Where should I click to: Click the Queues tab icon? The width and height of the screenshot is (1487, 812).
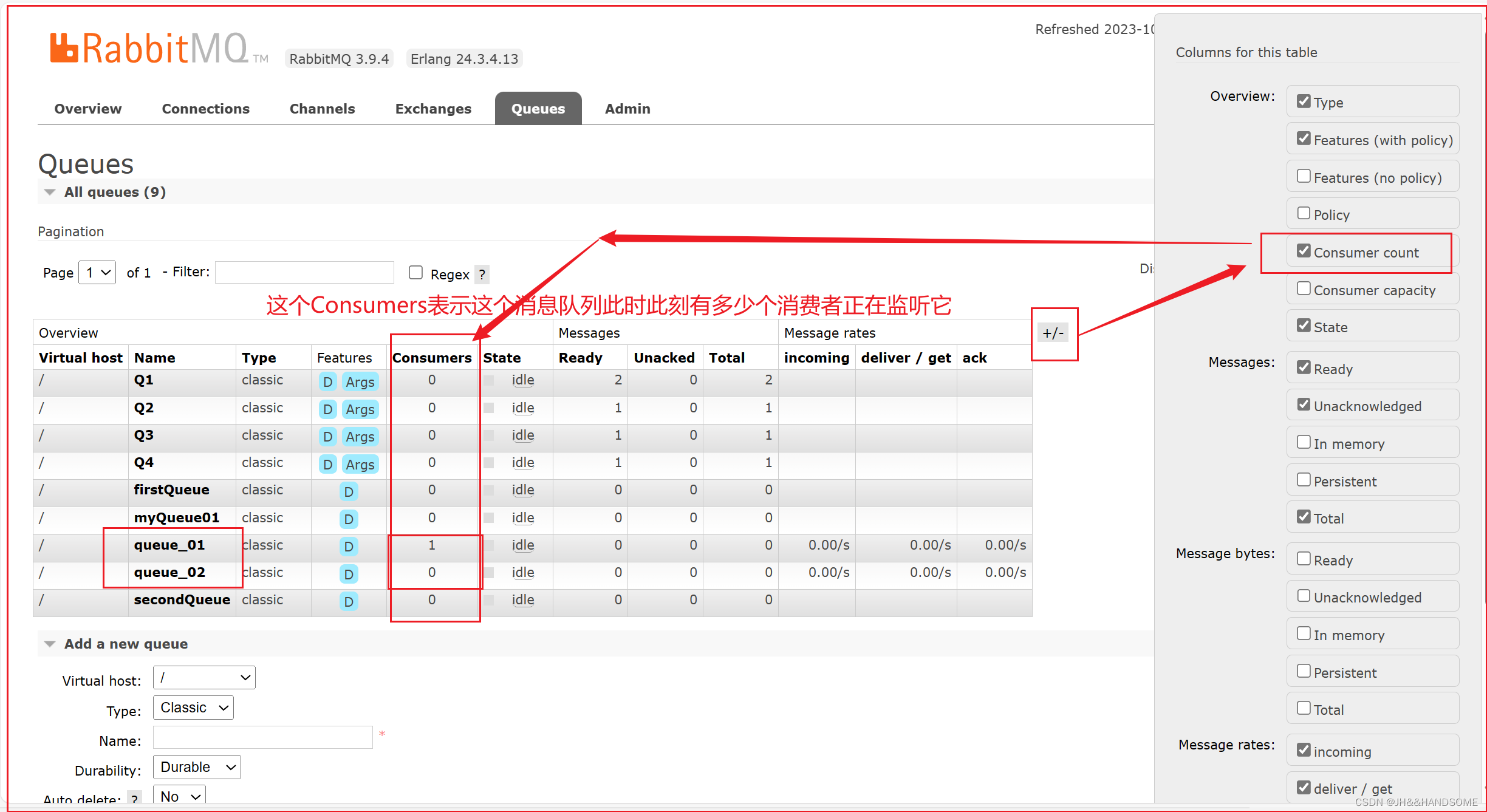click(x=537, y=108)
